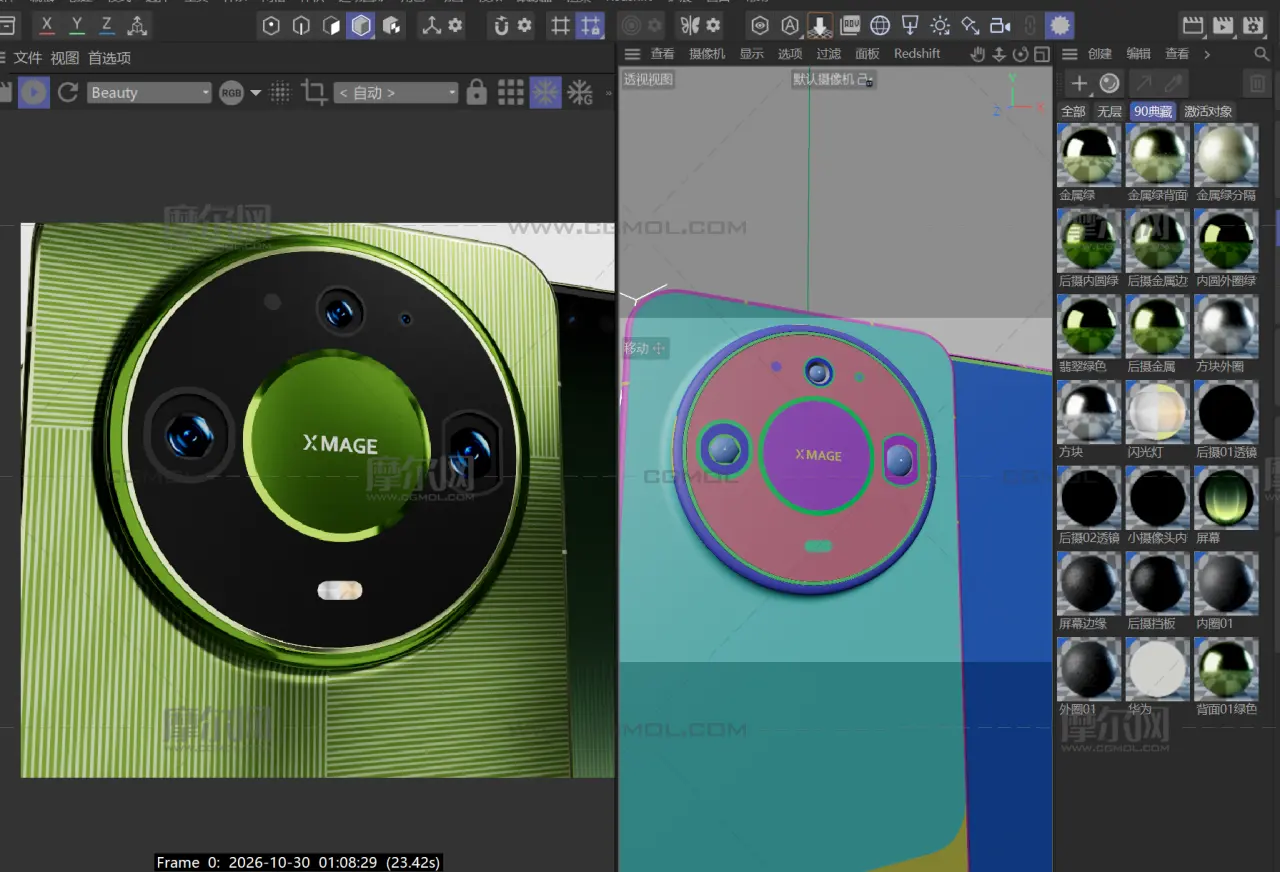Toggle highlighted Redshift gear icon
The width and height of the screenshot is (1280, 872).
coord(1060,25)
